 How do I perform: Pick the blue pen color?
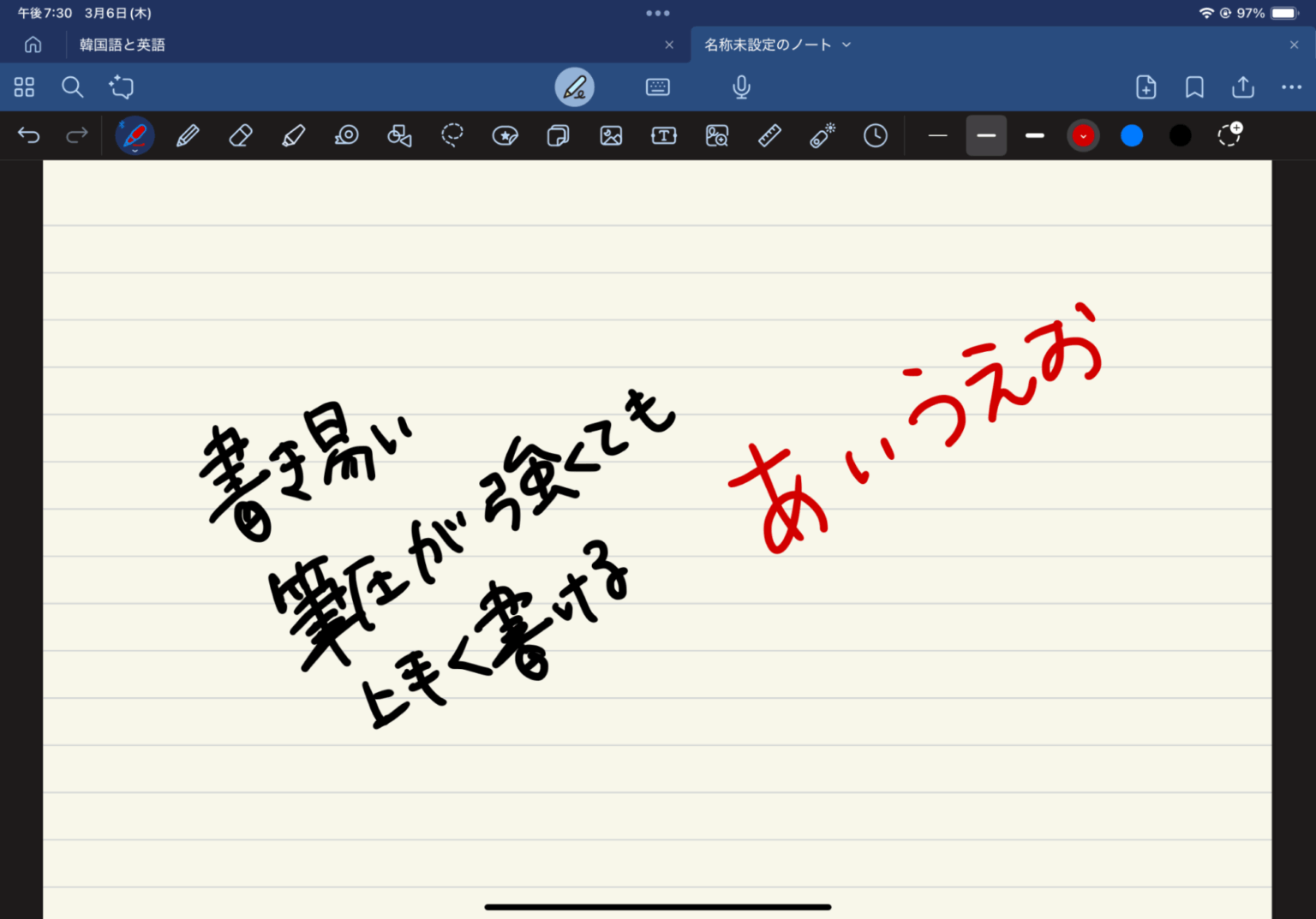click(1132, 135)
